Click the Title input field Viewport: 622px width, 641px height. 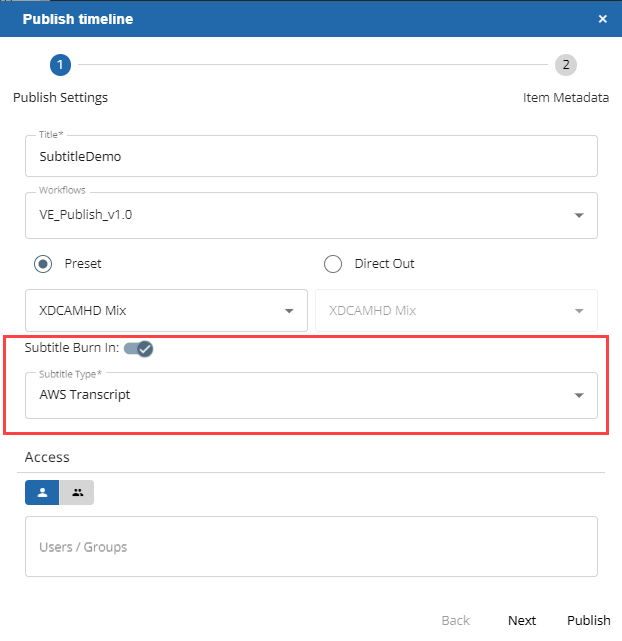[x=311, y=156]
